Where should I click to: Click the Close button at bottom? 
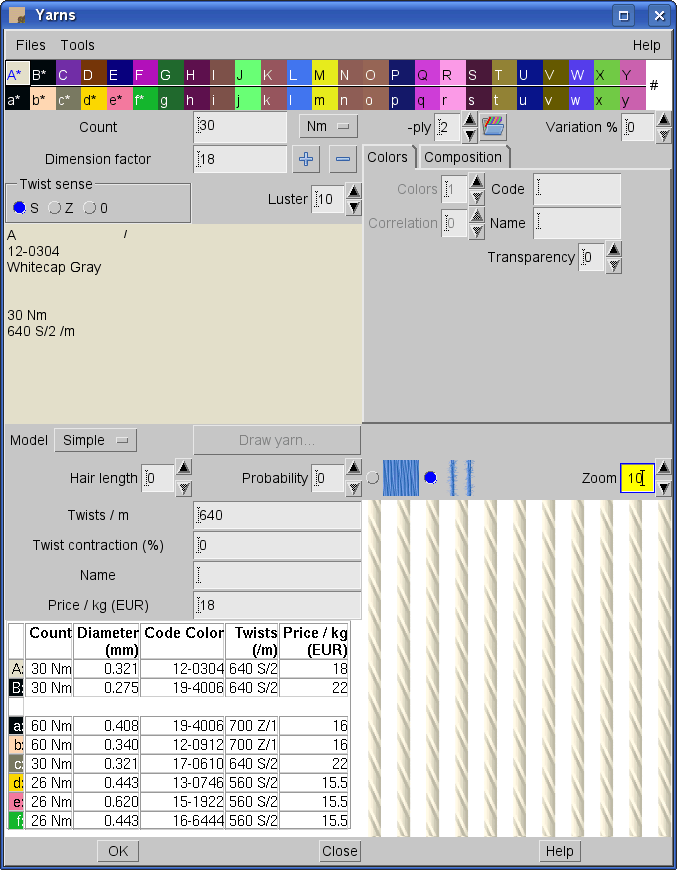(x=340, y=851)
